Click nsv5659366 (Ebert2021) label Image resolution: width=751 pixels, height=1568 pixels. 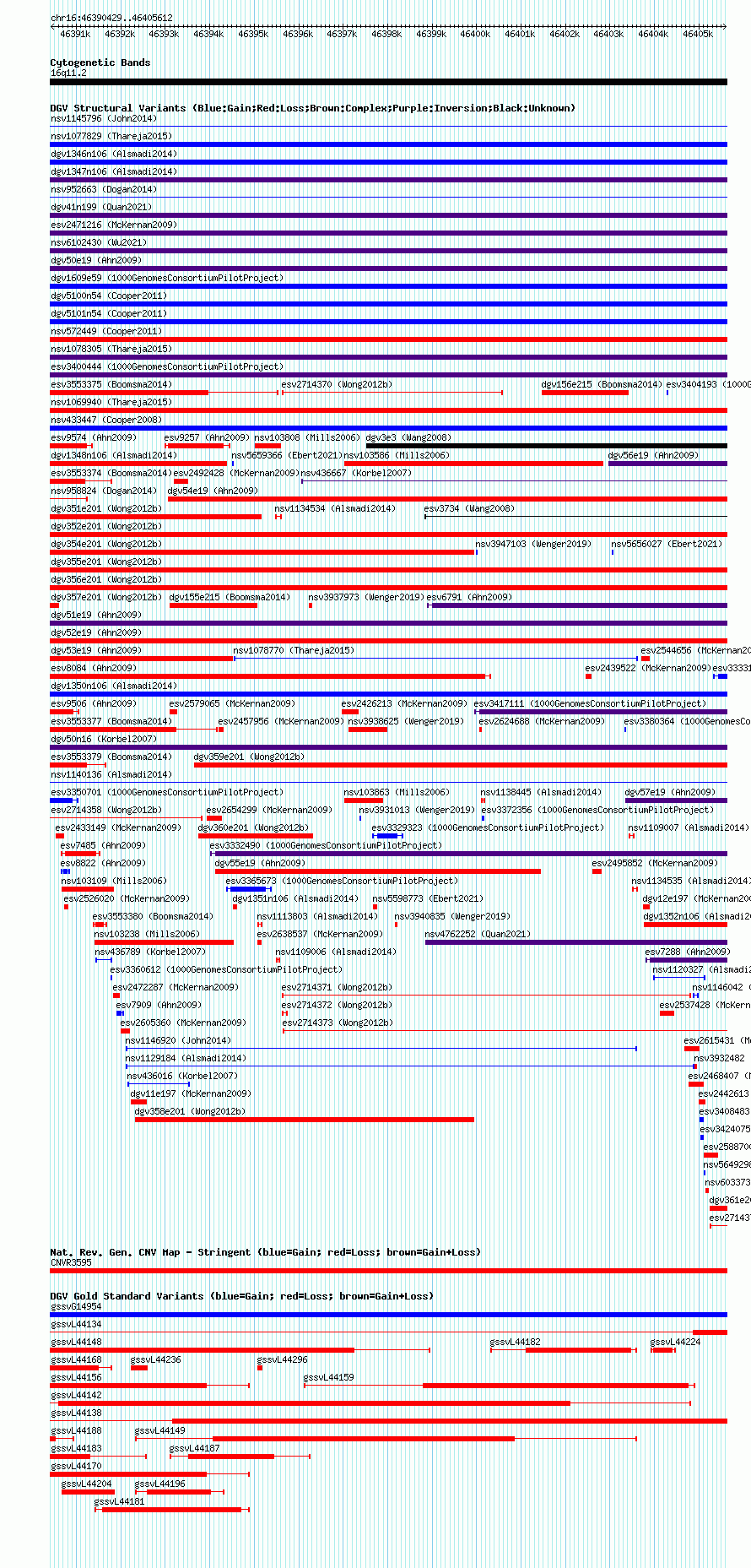(286, 455)
